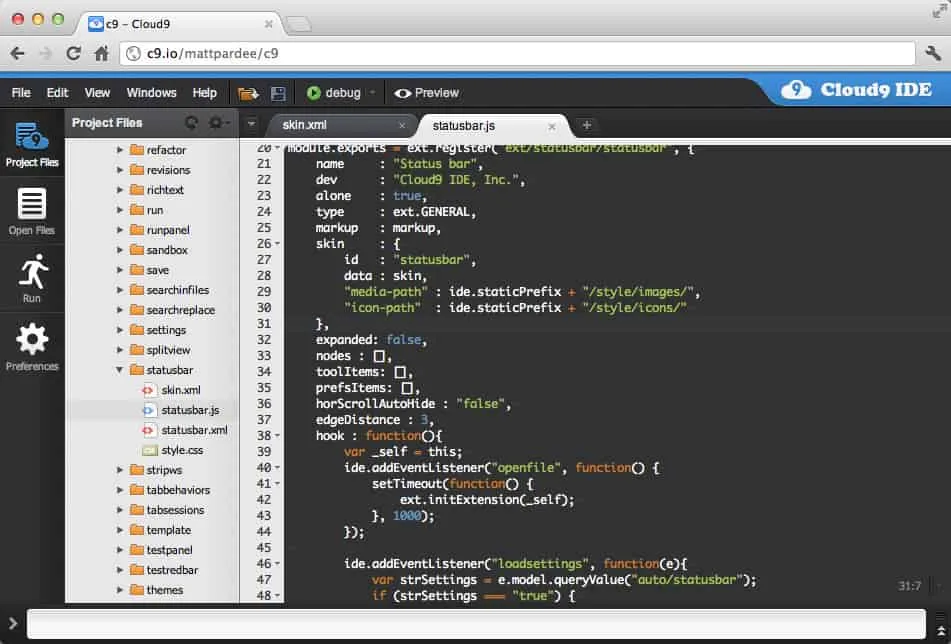Viewport: 951px width, 644px height.
Task: Click the Run sidebar icon
Action: (32, 278)
